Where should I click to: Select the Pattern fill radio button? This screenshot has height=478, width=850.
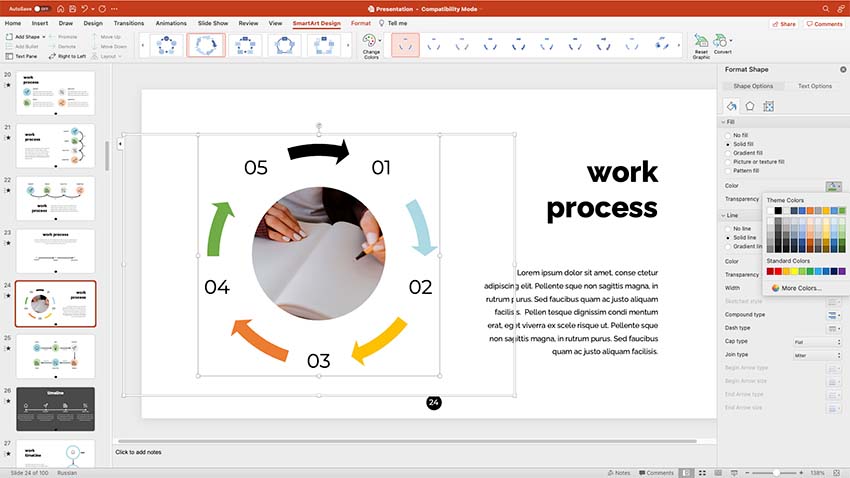coord(728,170)
